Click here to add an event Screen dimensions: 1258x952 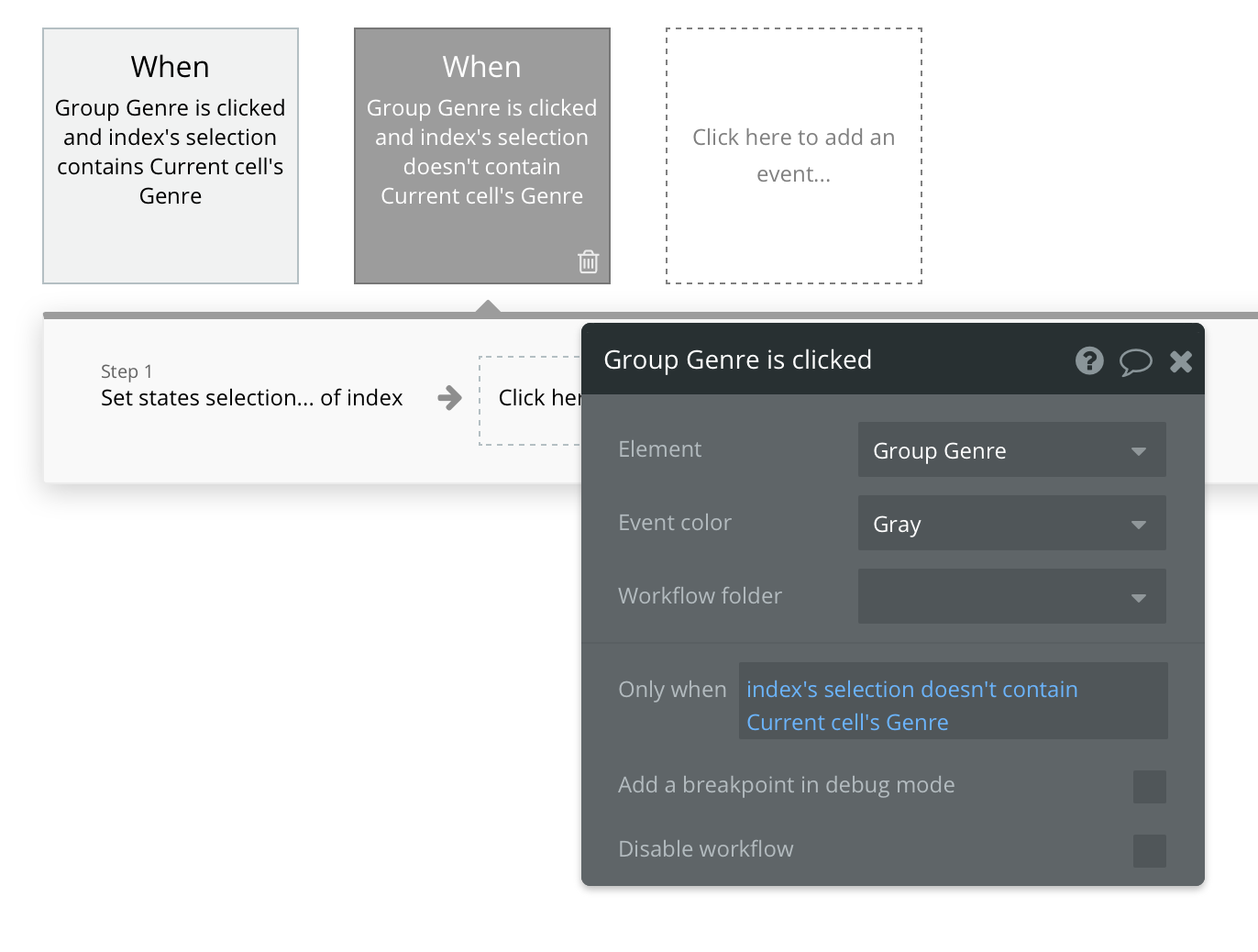tap(793, 156)
